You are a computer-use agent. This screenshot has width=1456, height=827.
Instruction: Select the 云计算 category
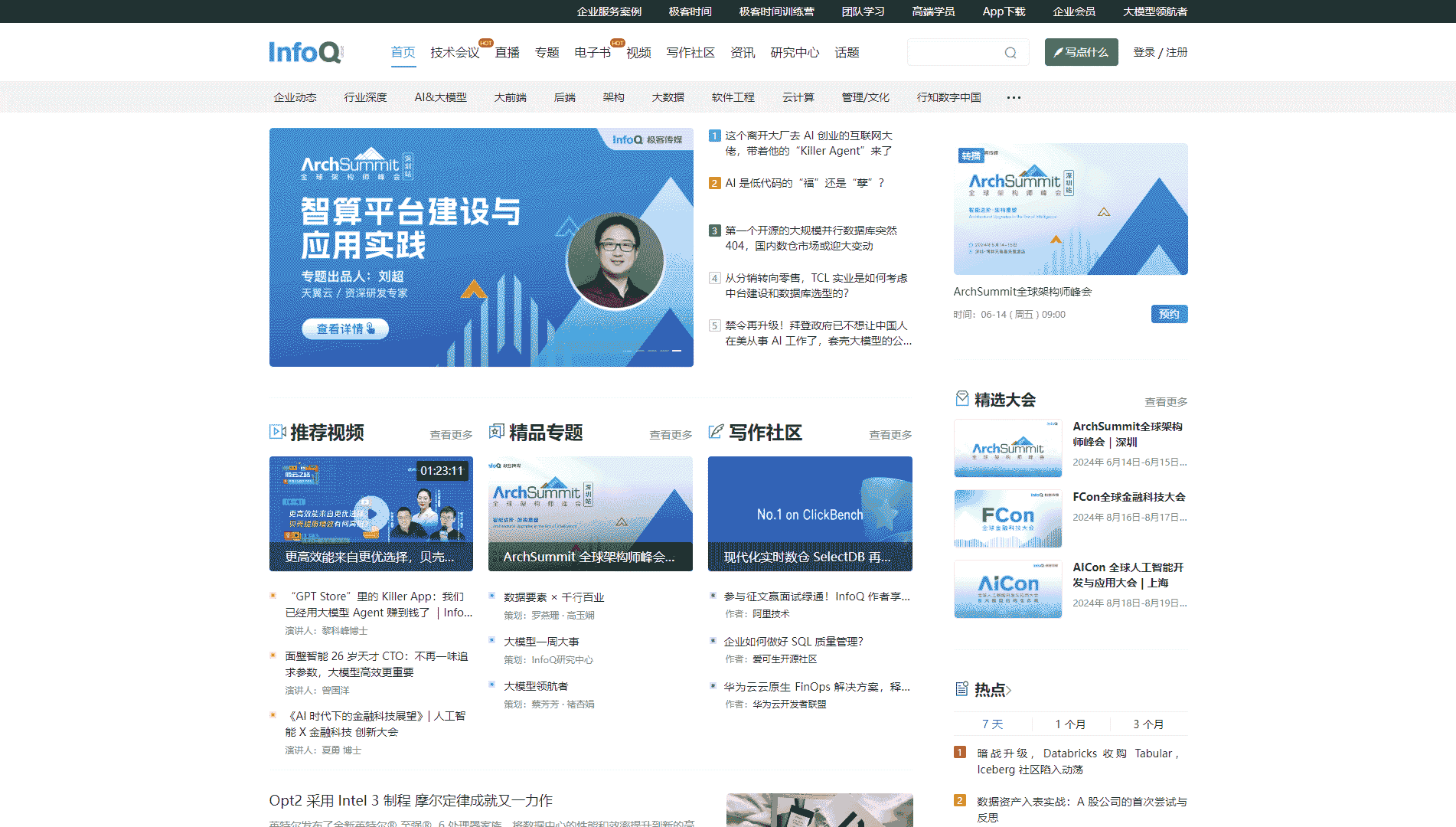point(798,97)
